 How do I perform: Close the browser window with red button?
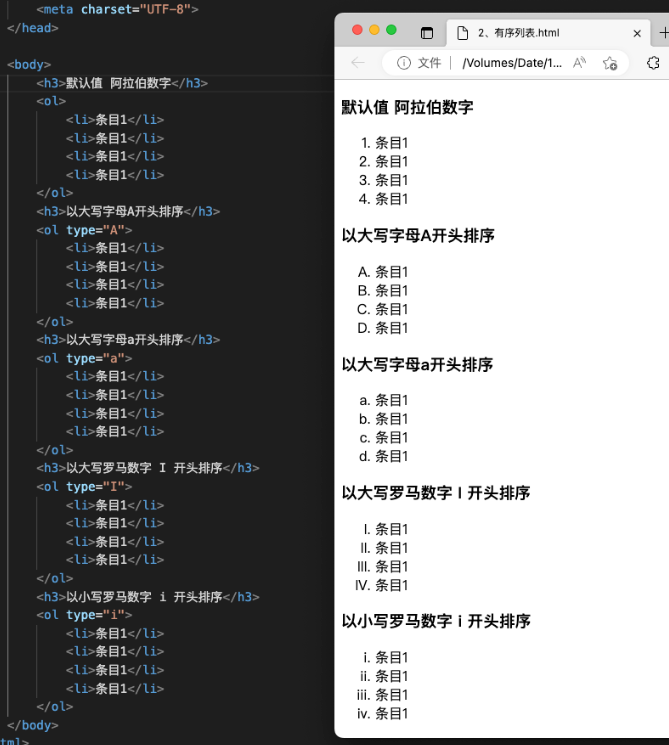pyautogui.click(x=357, y=30)
